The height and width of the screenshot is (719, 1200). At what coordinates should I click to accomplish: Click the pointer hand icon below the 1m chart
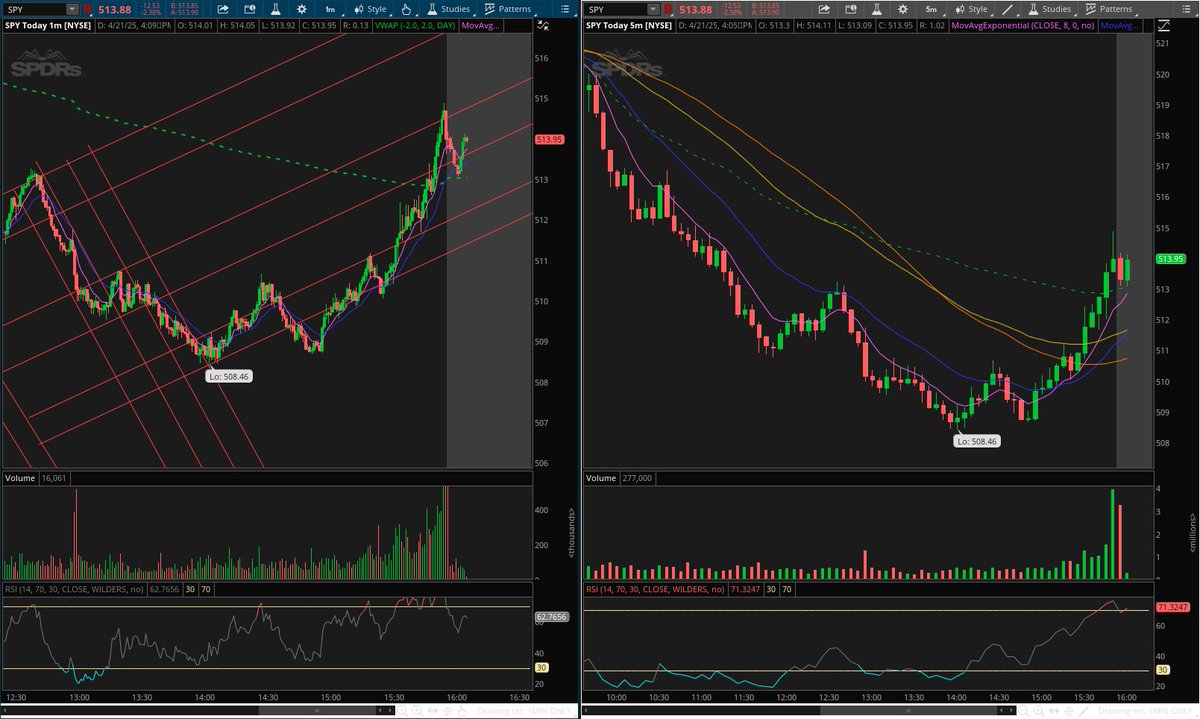462,711
